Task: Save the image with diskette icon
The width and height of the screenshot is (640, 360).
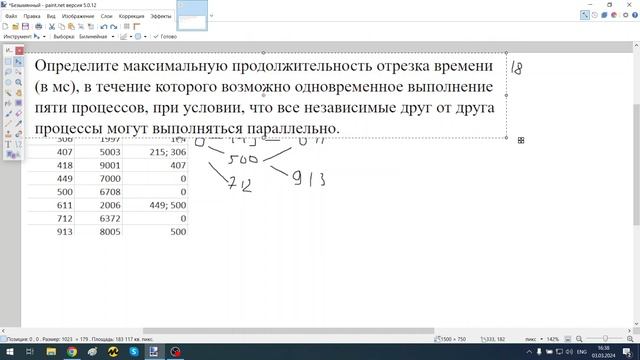Action: [25, 27]
